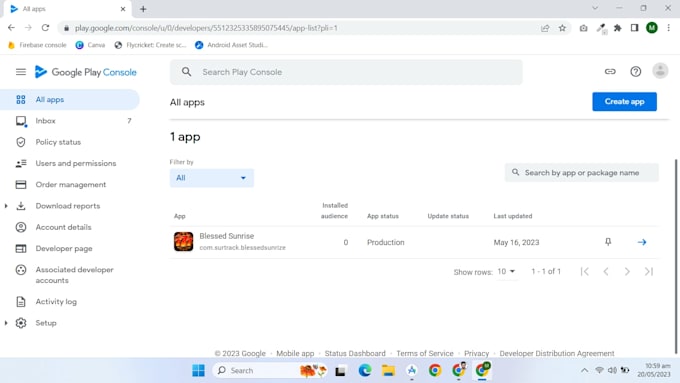Go to previous page of results

606,272
